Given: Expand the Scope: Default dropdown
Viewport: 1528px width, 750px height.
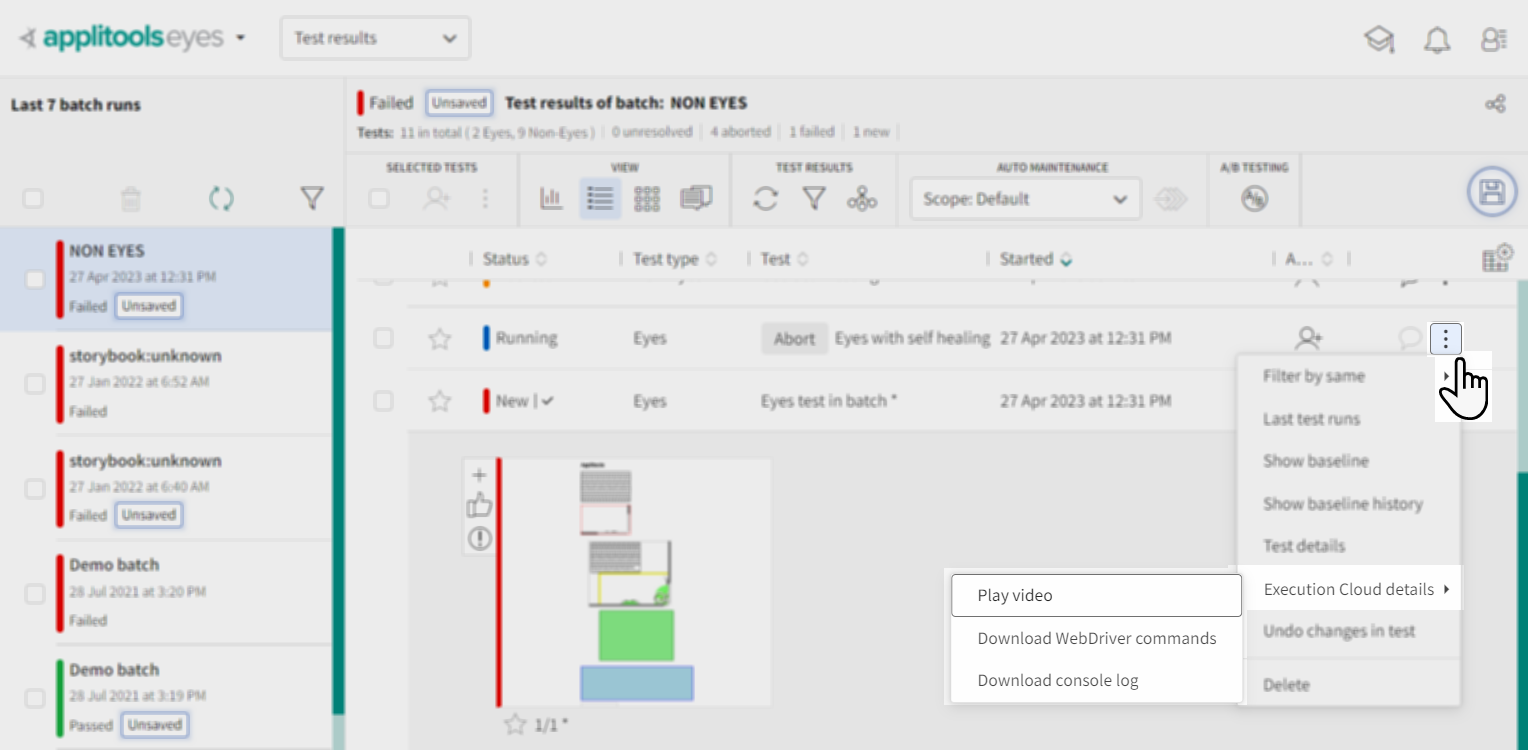Looking at the screenshot, I should click(1025, 199).
